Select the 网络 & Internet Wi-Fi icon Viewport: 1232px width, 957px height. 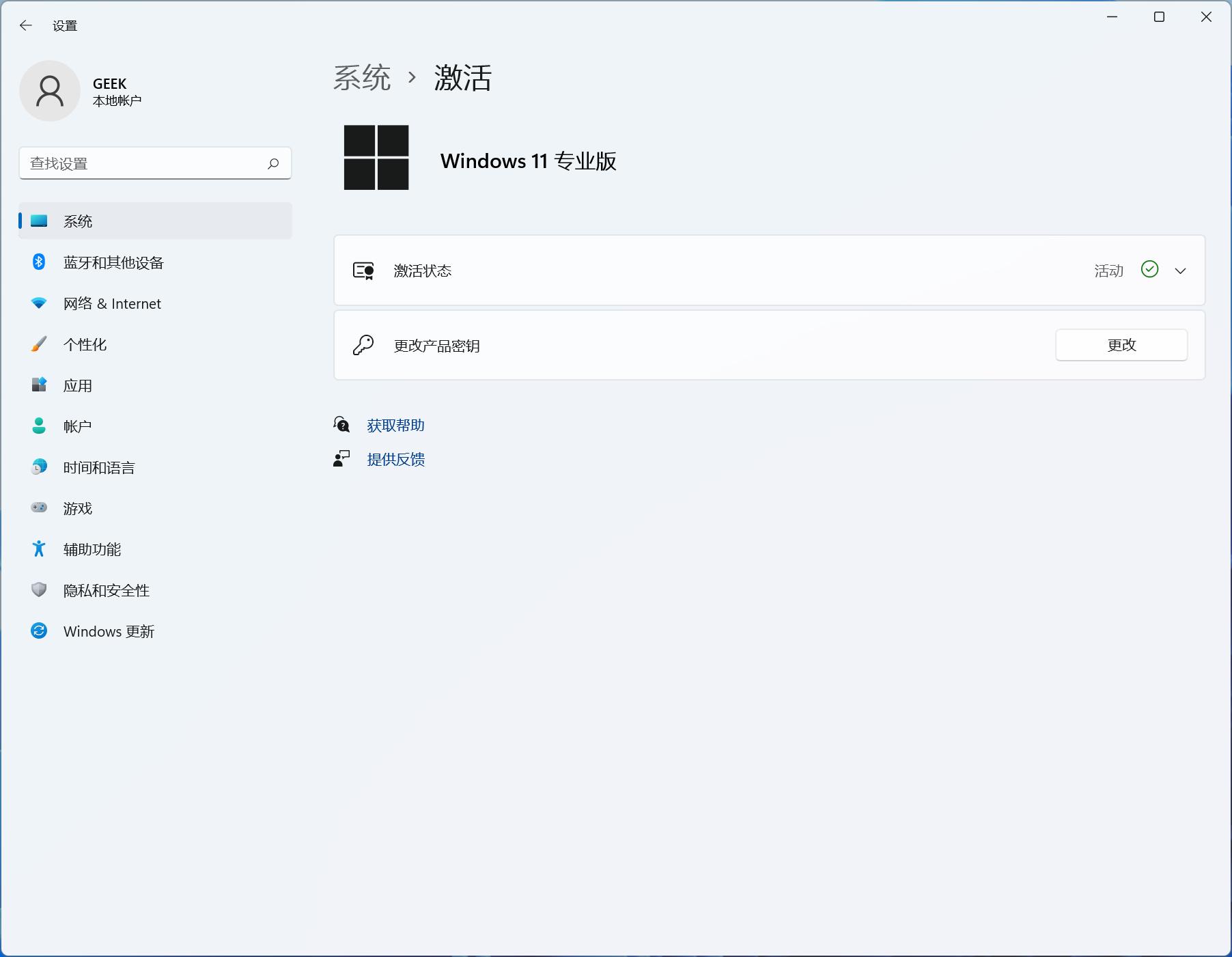point(39,303)
